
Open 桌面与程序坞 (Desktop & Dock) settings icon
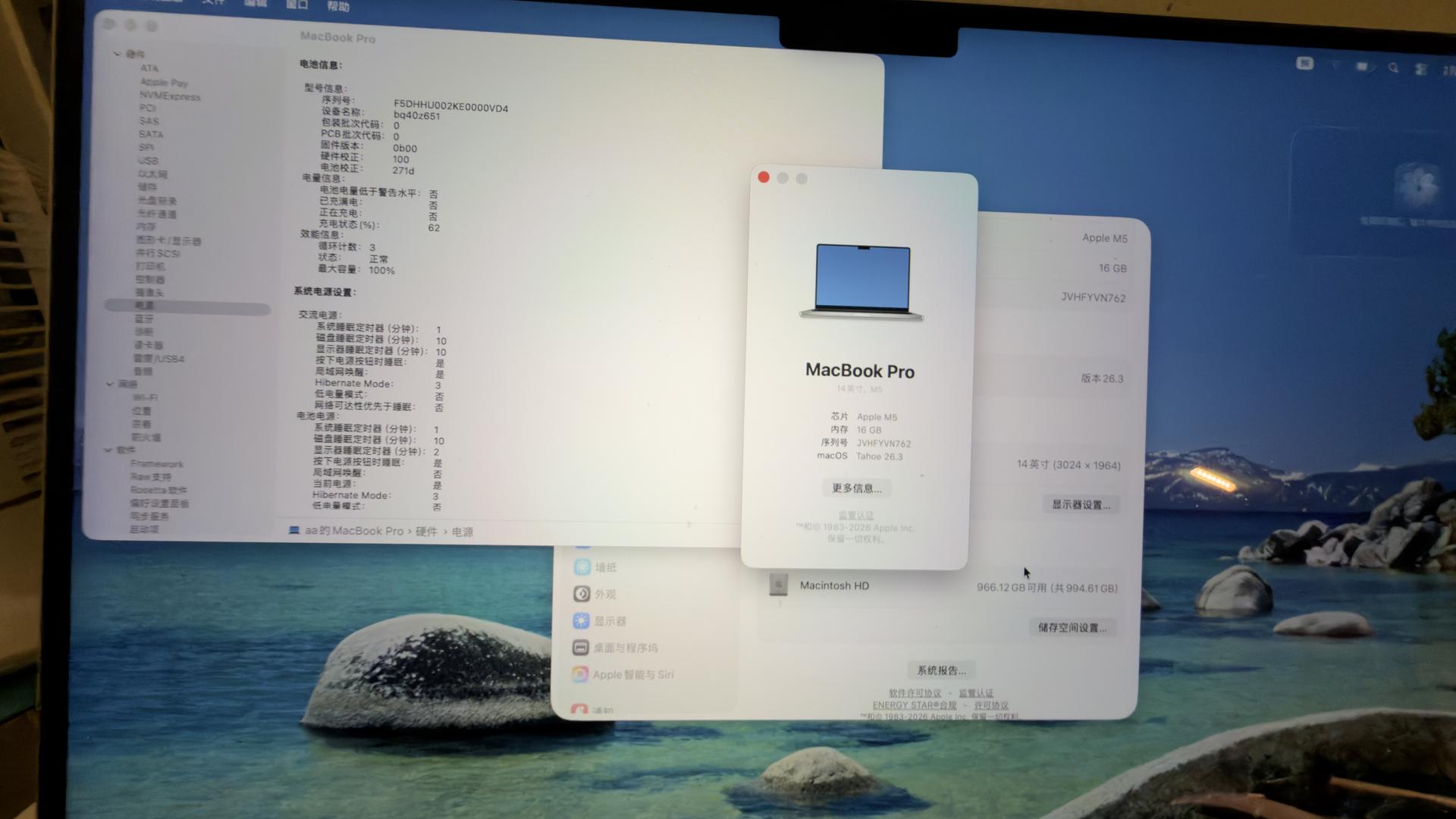point(581,648)
